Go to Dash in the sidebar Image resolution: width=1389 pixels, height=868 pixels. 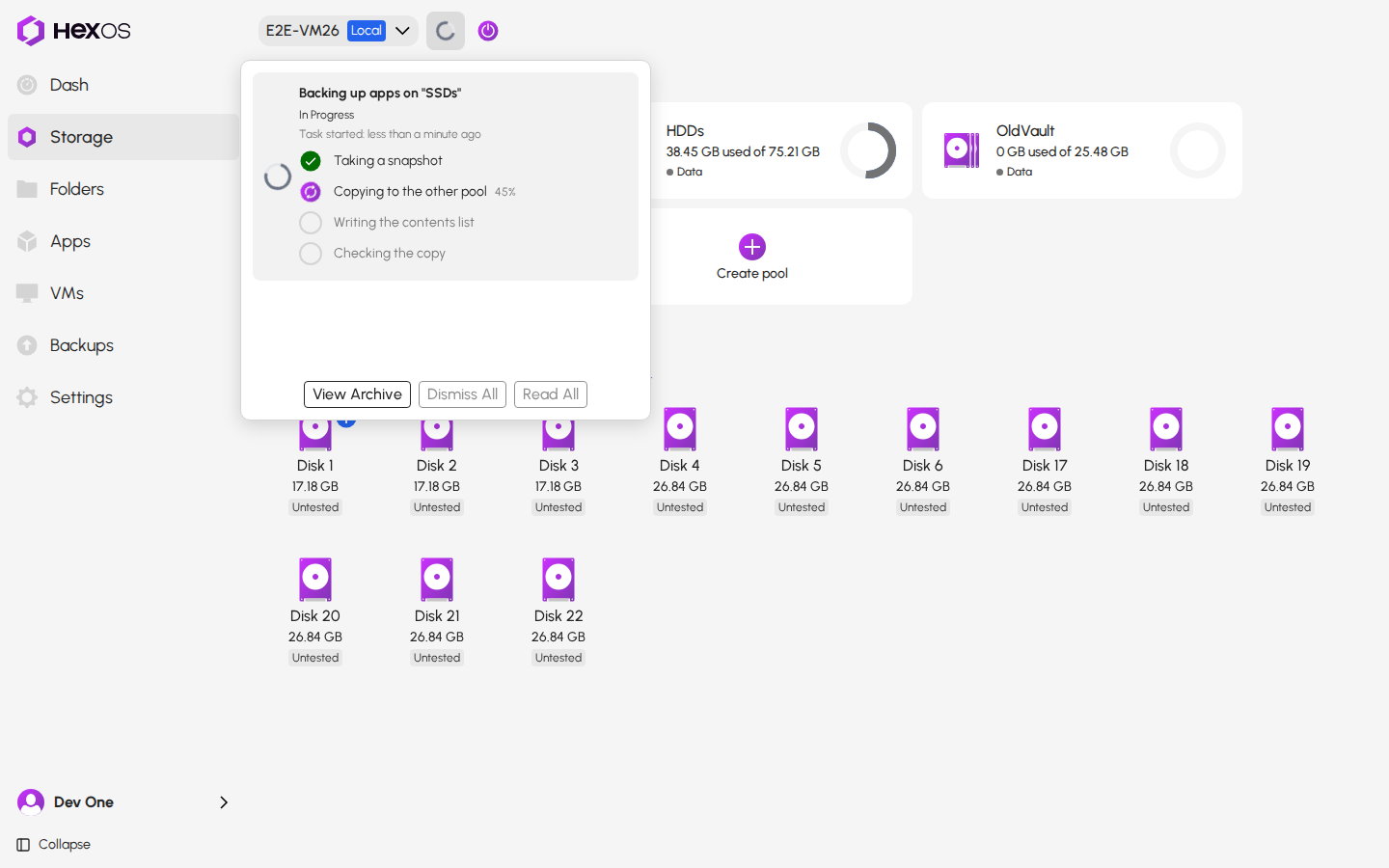click(123, 85)
